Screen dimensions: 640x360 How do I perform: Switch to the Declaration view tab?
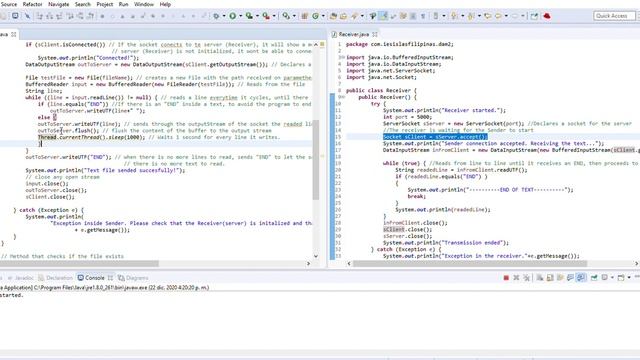point(56,278)
